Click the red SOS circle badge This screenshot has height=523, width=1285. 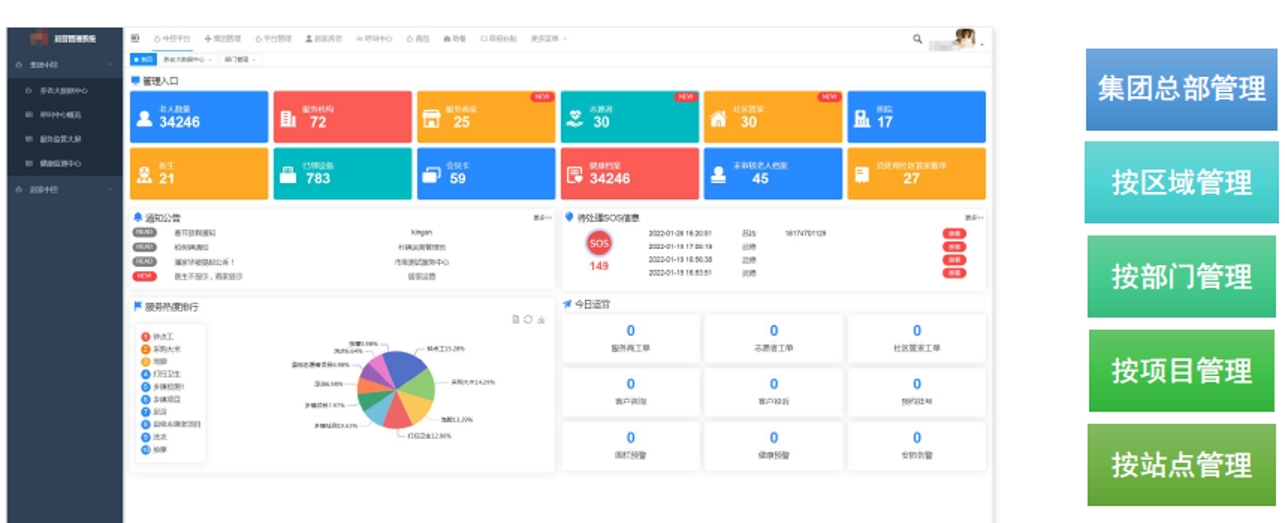[599, 243]
